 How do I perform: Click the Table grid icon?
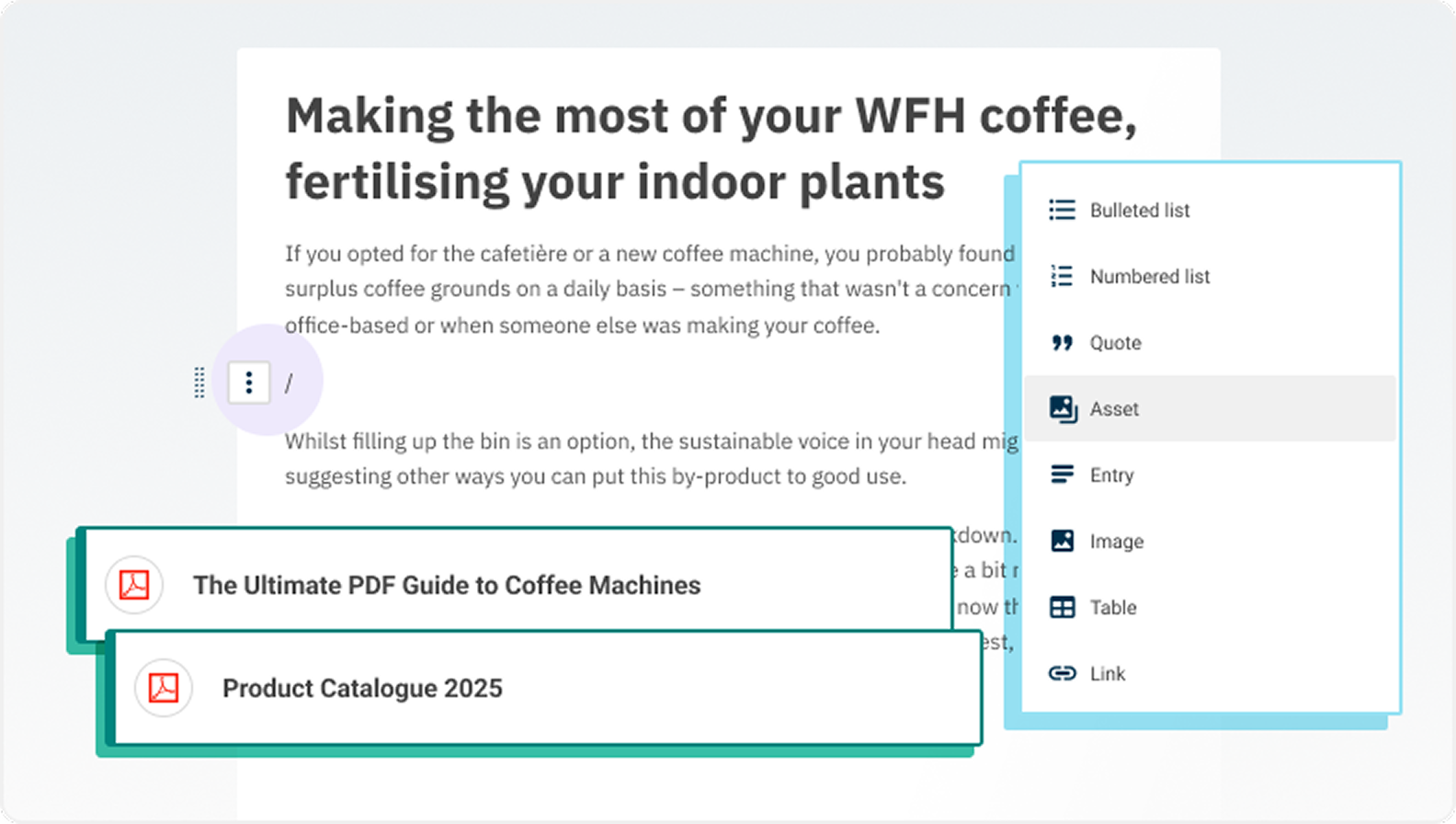1062,608
